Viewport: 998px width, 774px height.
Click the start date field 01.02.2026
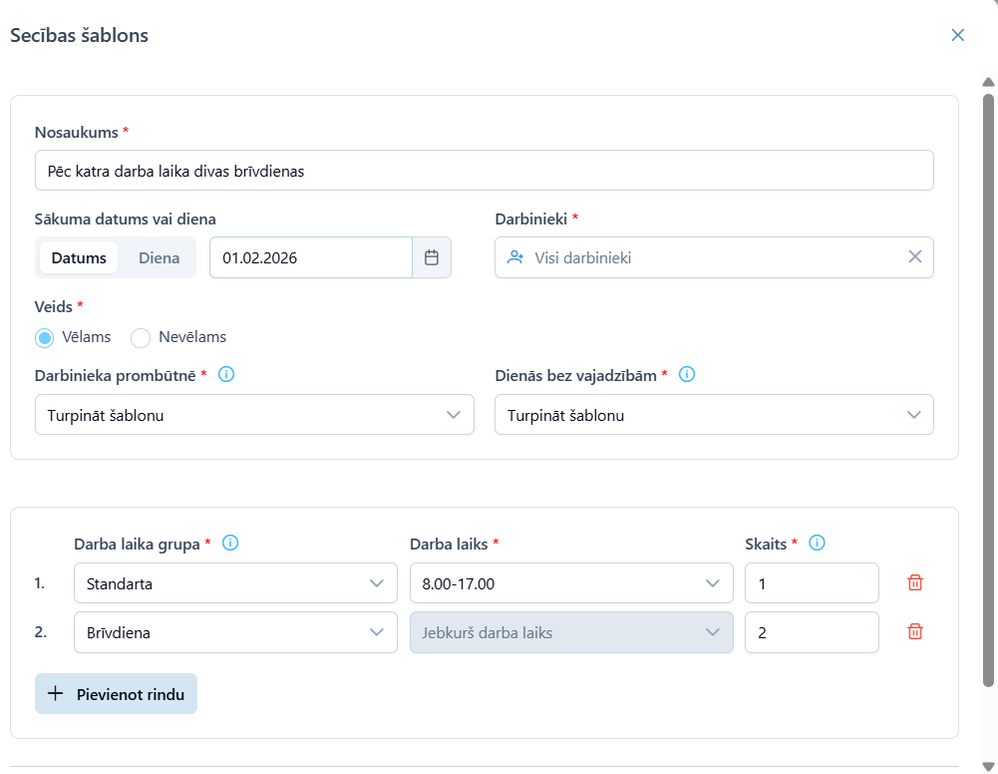(311, 257)
